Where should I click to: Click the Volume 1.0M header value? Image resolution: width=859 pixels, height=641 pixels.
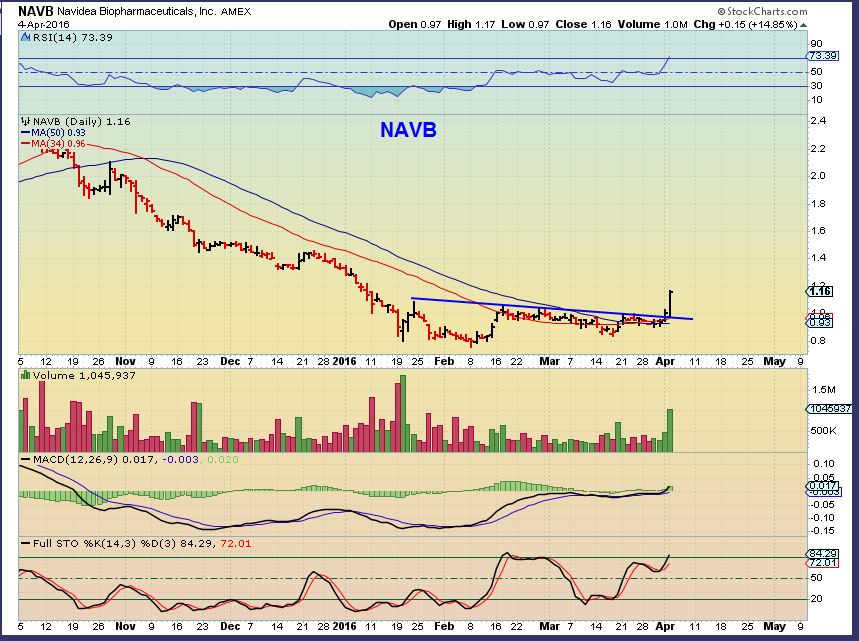[652, 24]
